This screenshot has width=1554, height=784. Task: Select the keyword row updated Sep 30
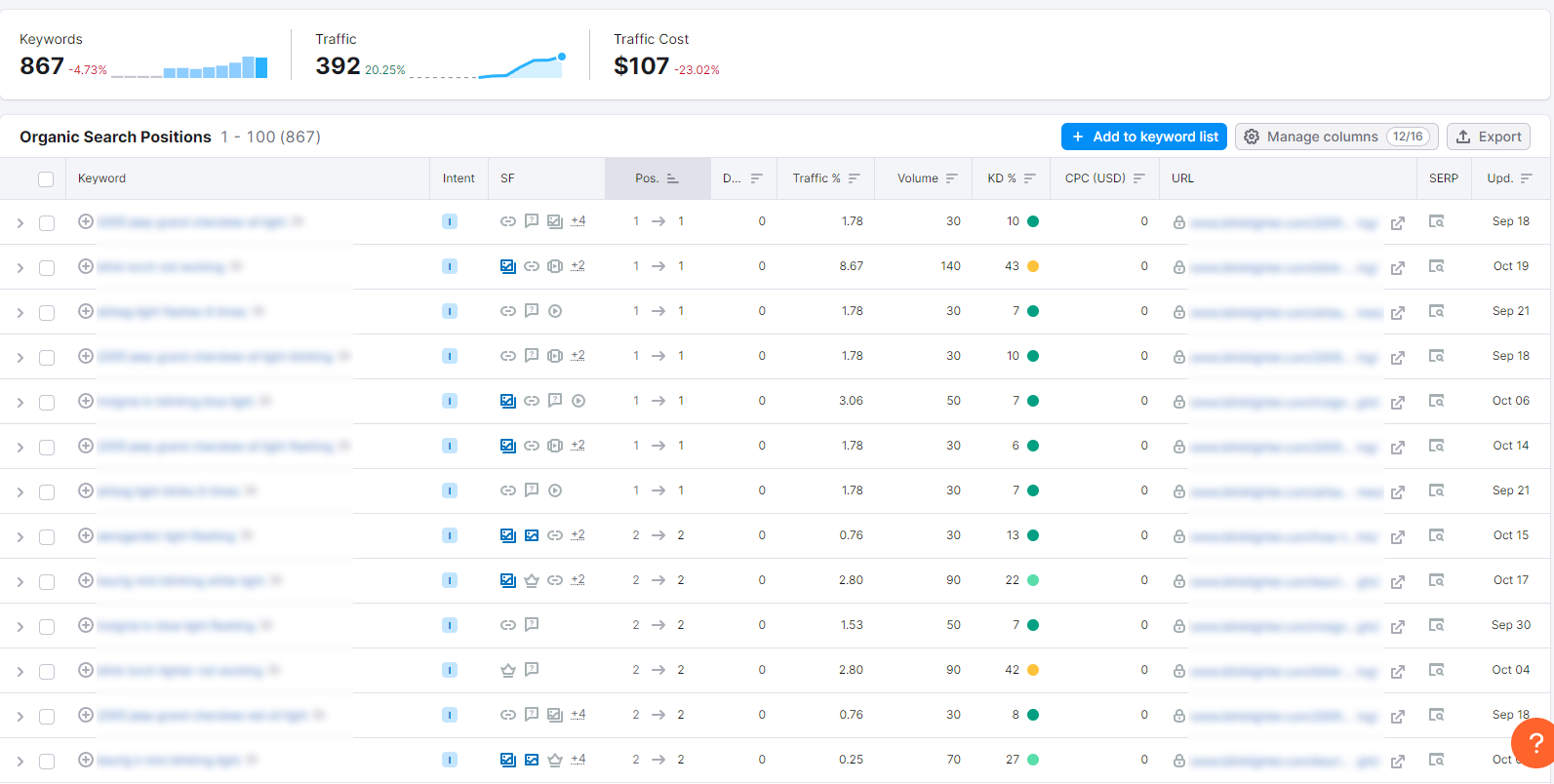coord(47,626)
